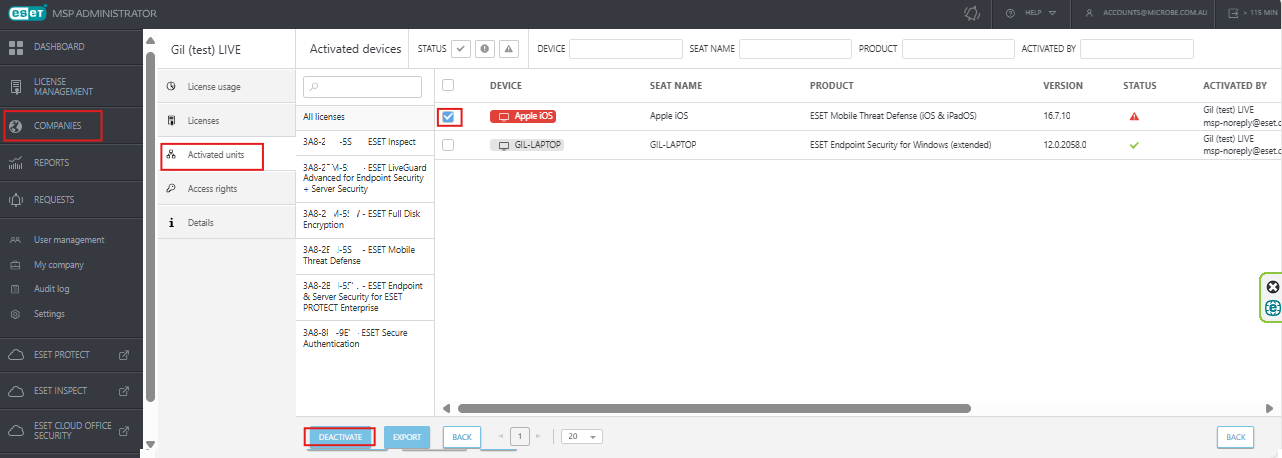Open the notifications bell in the top bar
The image size is (1282, 458).
(x=970, y=13)
